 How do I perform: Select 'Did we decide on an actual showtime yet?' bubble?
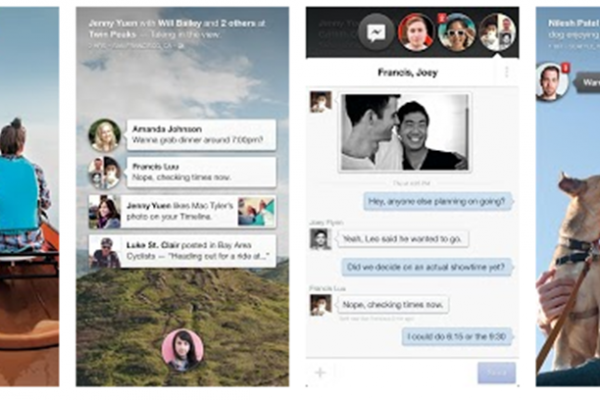(x=426, y=267)
